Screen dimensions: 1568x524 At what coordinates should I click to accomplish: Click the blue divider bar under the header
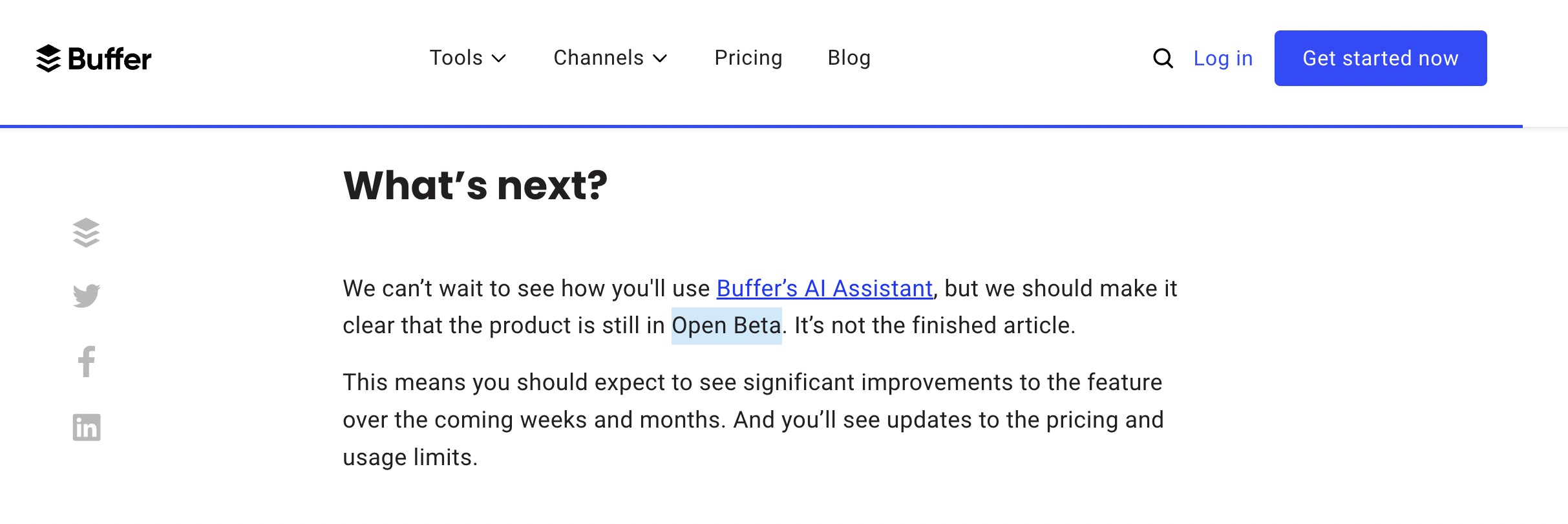[784, 127]
